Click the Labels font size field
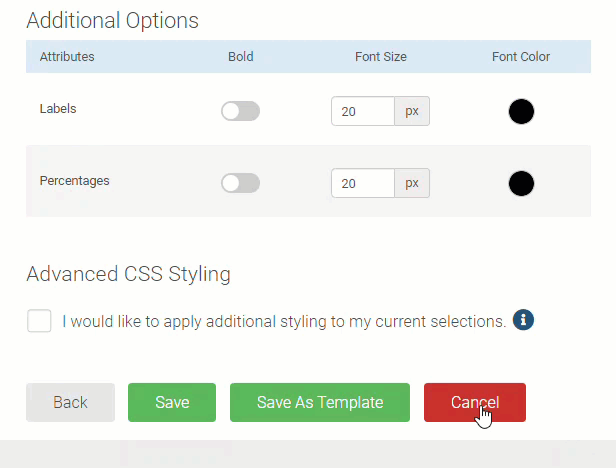Screen dimensions: 616x468 (362, 111)
